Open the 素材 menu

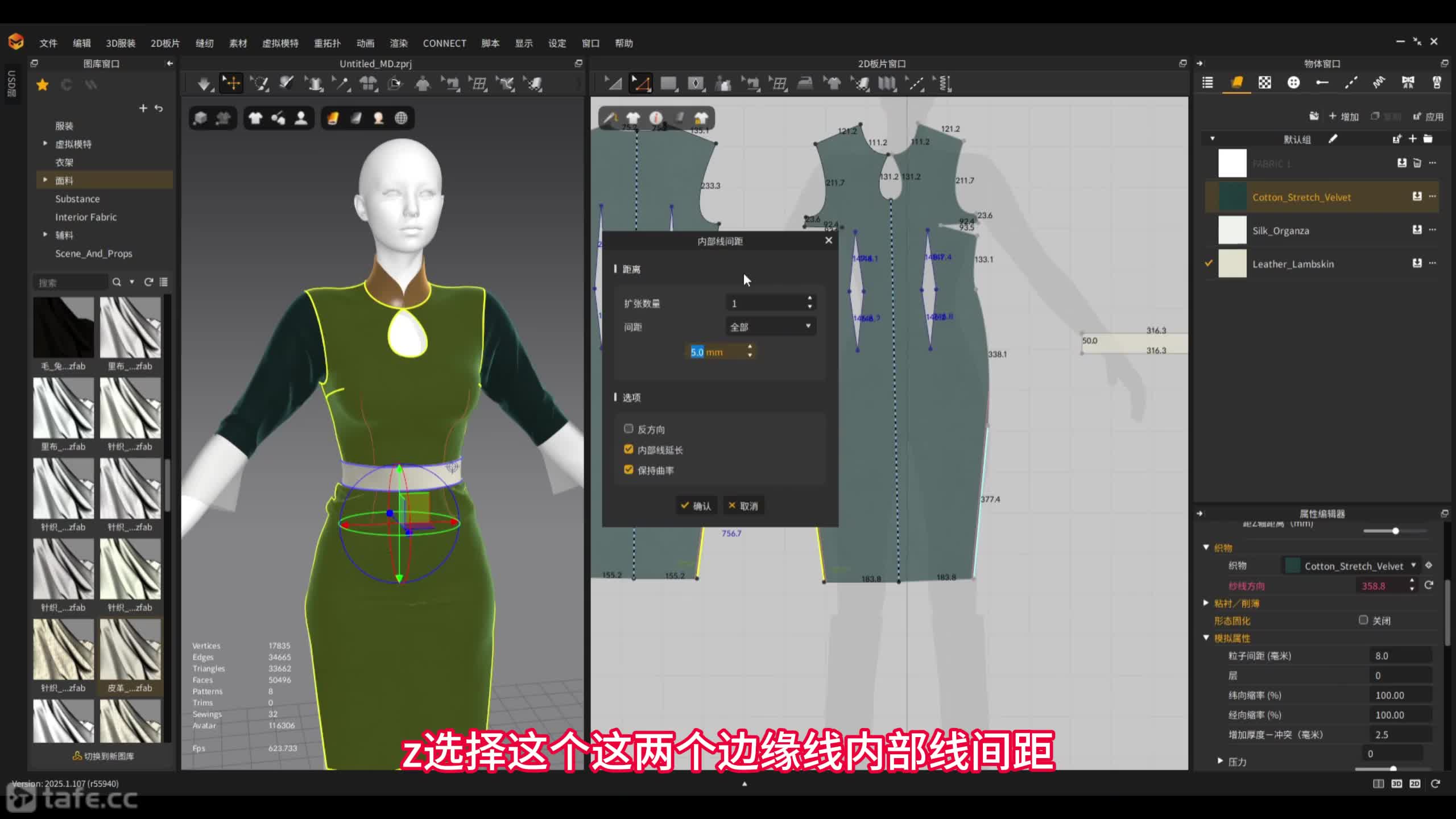click(x=238, y=43)
